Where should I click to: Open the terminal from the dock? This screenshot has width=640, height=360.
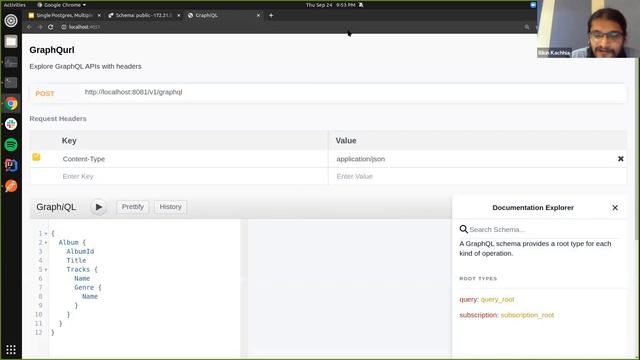(11, 83)
